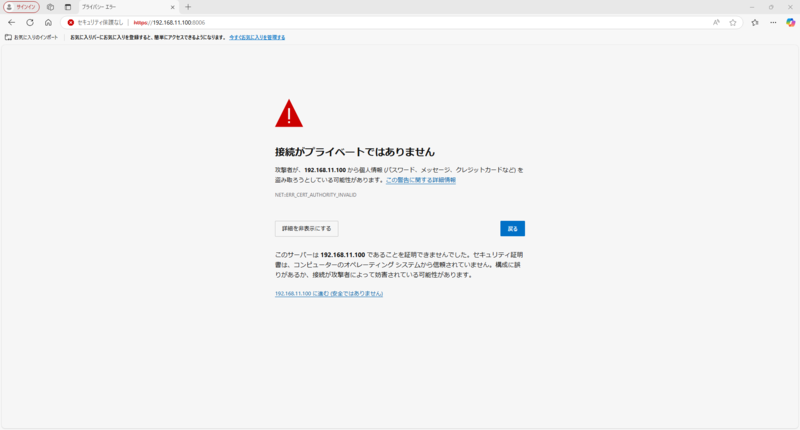This screenshot has width=800, height=430.
Task: Go back with the back arrow
Action: 11,22
